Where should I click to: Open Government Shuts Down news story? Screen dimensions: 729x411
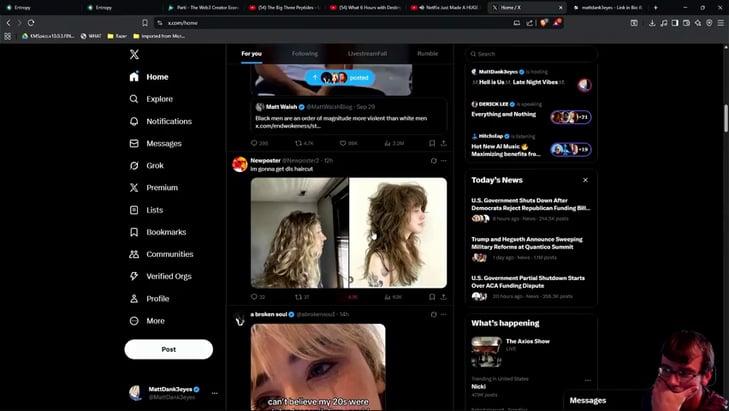click(531, 210)
